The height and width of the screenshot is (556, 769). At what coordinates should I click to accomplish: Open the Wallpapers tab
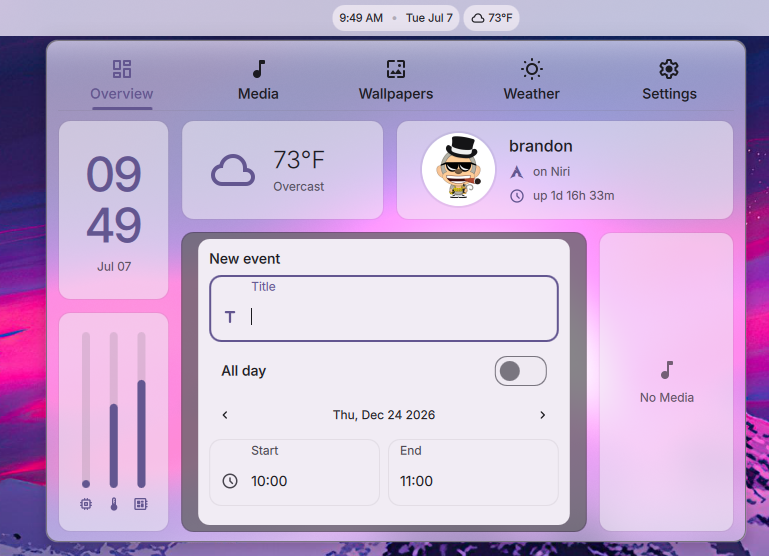[x=396, y=80]
